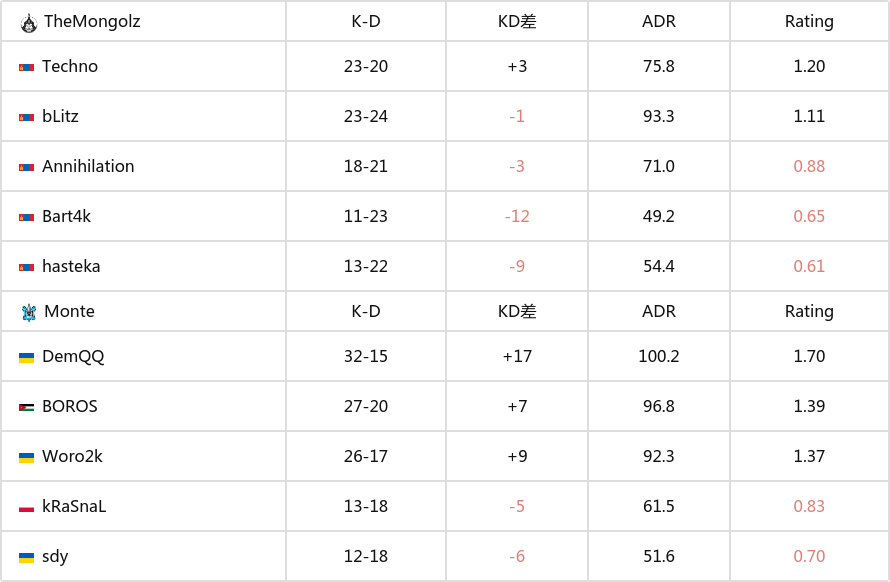The image size is (890, 582).
Task: Click Bart4k's -12 KD difference cell
Action: 517,216
